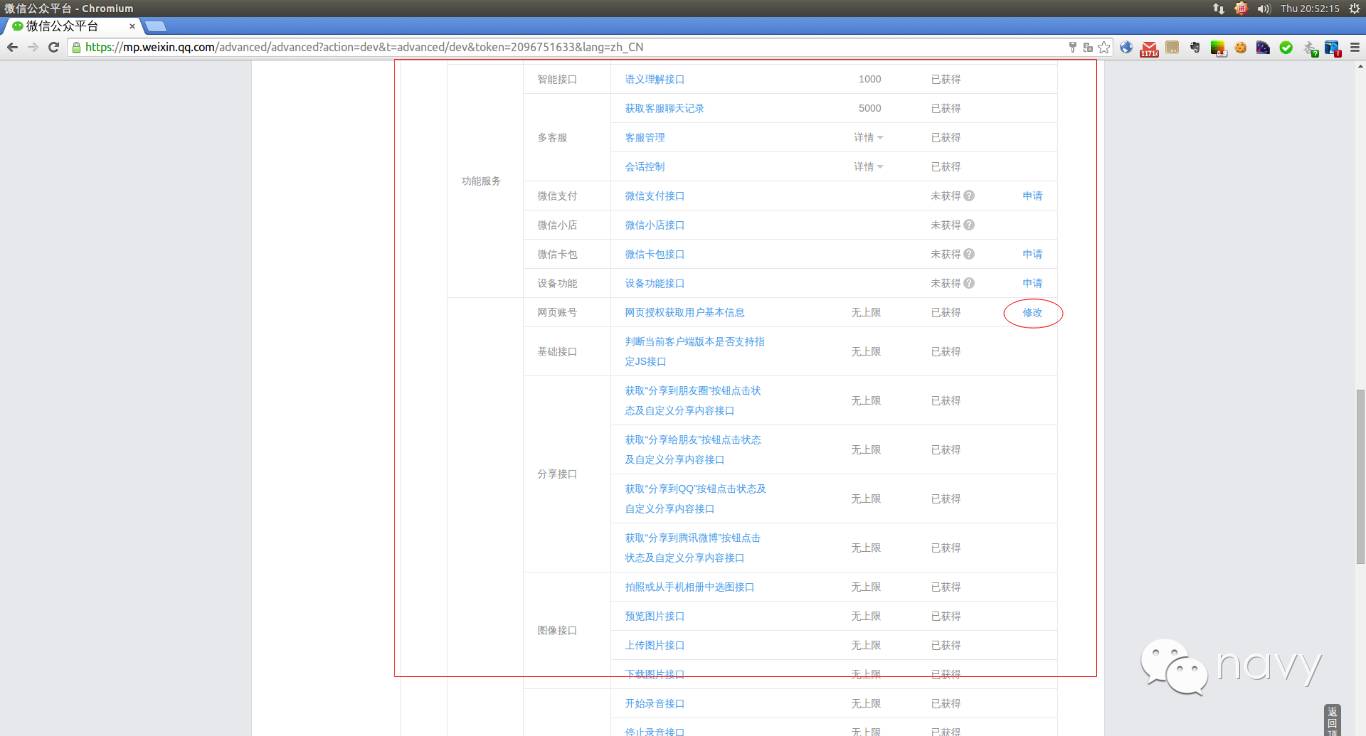Close the 微信公众平台 tab
1366x736 pixels.
click(x=132, y=26)
